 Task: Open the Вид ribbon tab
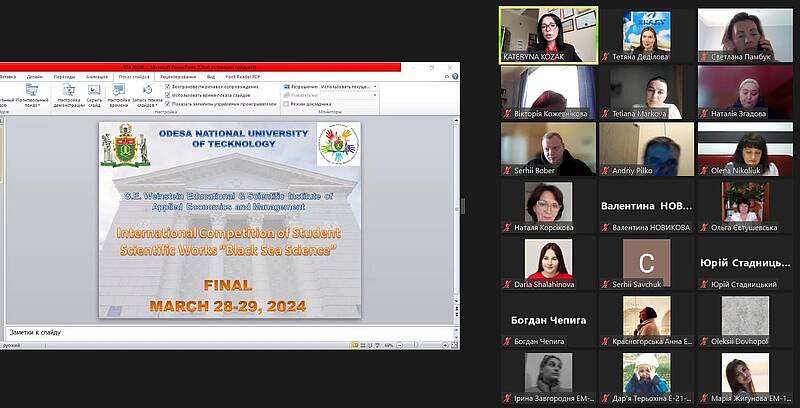point(211,76)
